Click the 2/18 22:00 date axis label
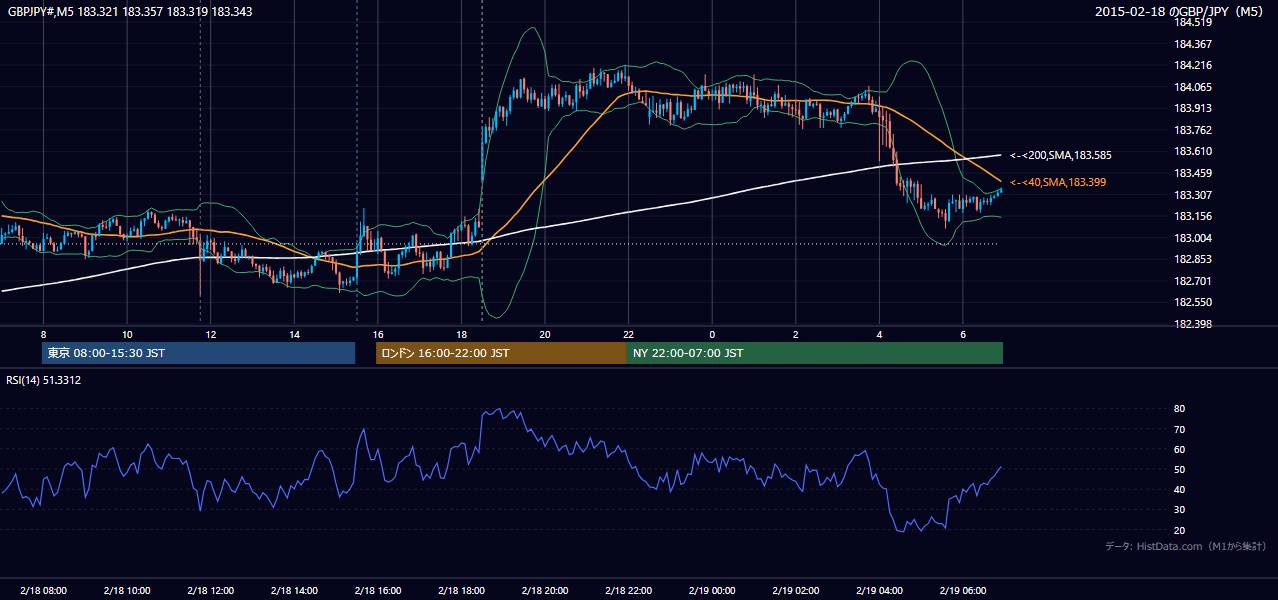The height and width of the screenshot is (600, 1278). (x=628, y=591)
